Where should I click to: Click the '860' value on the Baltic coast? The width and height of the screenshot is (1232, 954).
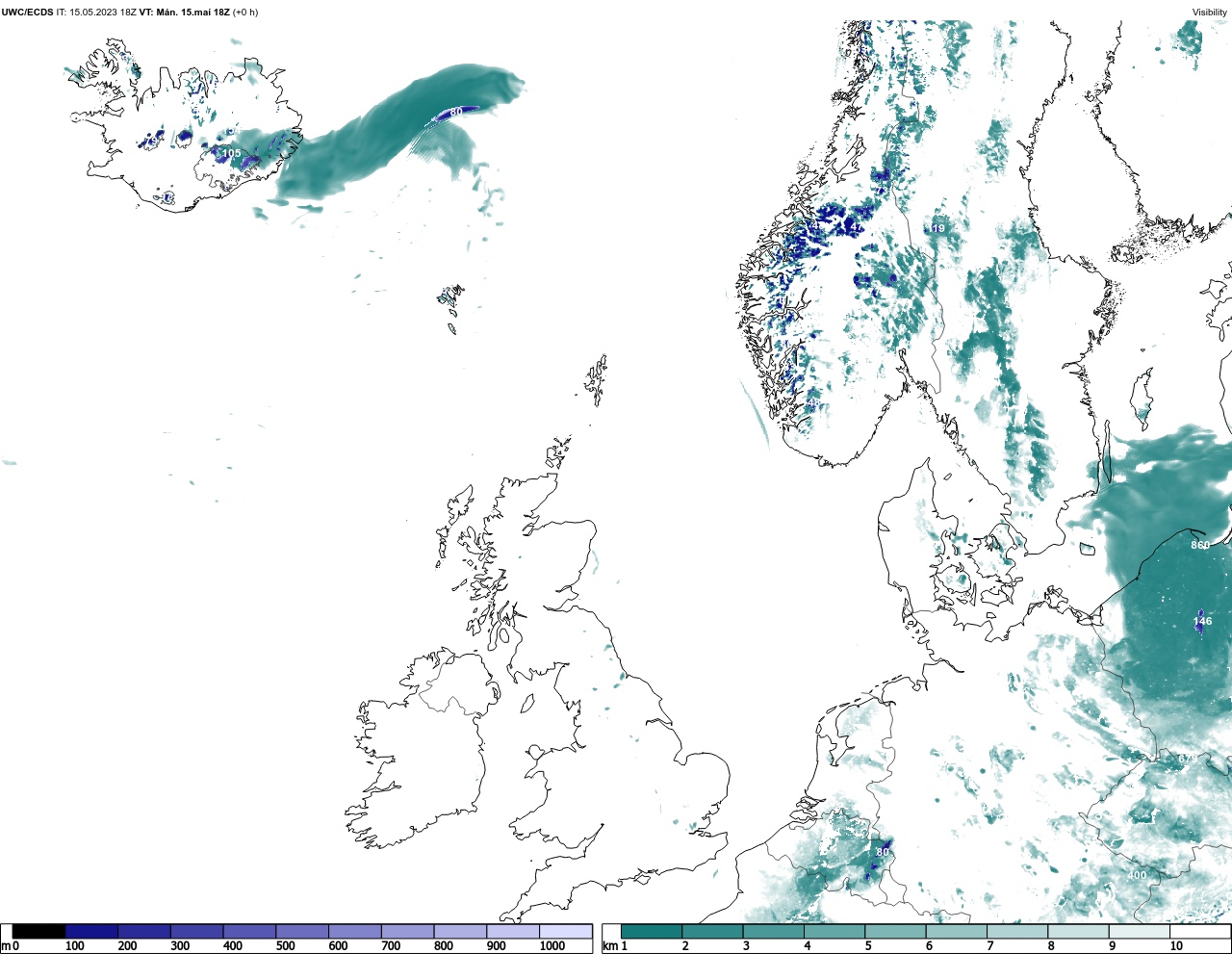(1200, 545)
